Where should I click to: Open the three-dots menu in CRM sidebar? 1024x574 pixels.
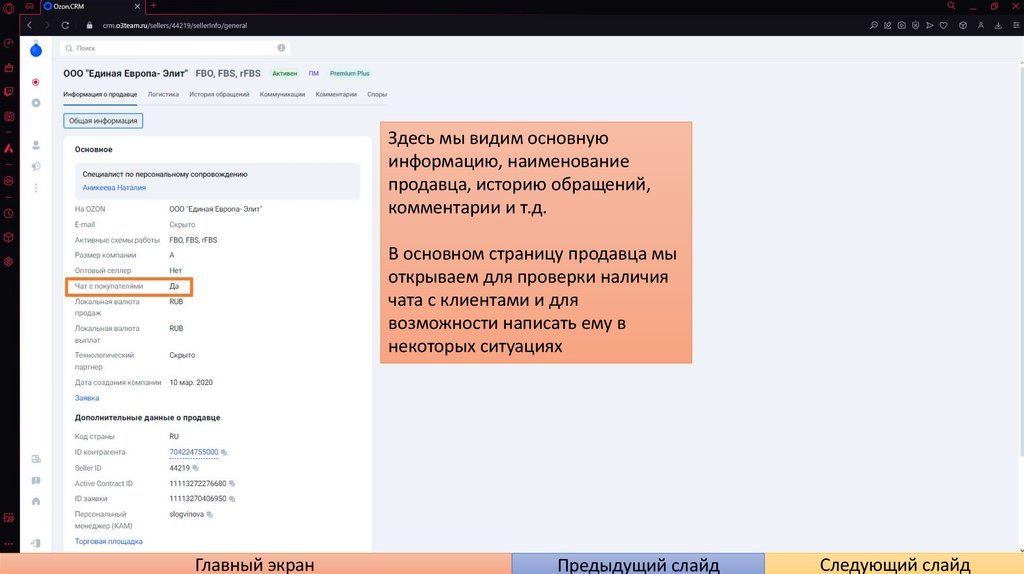click(x=36, y=188)
